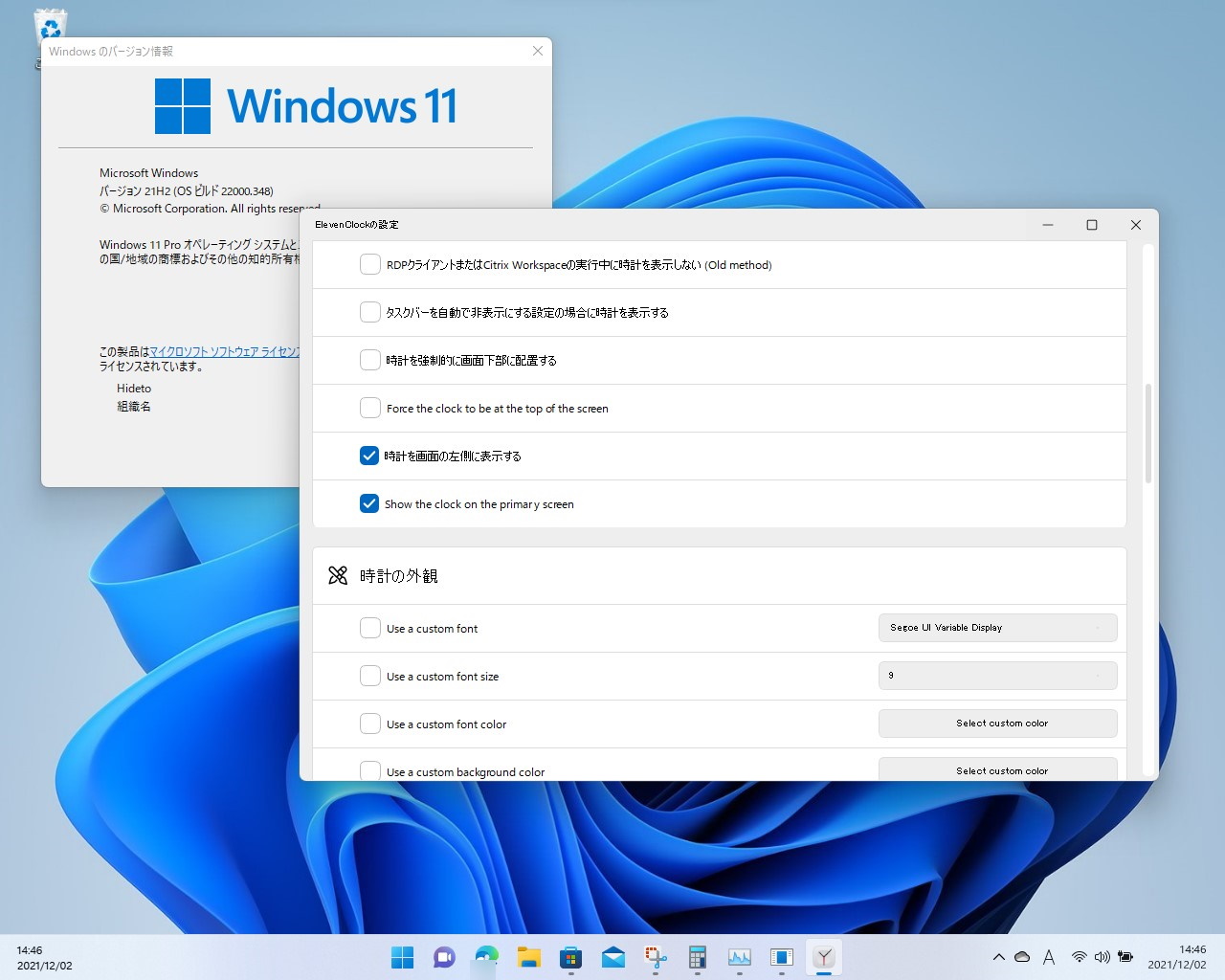This screenshot has width=1225, height=980.
Task: Click the 時計の外観 section heading
Action: [399, 575]
